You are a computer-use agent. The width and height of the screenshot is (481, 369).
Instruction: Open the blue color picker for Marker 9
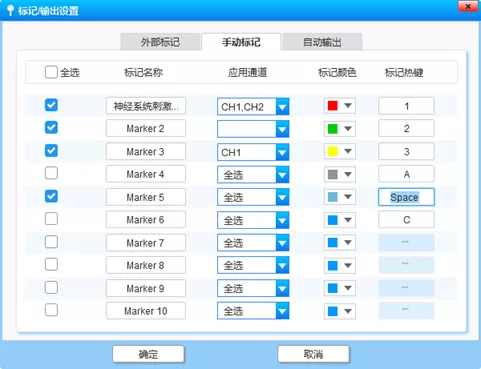click(340, 288)
